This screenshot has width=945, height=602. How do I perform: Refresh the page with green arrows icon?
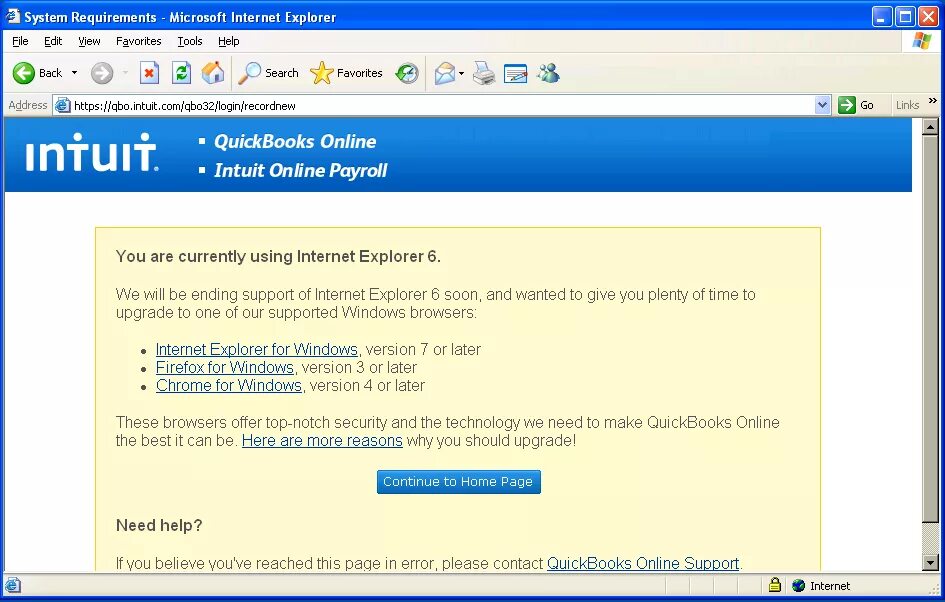tap(181, 73)
